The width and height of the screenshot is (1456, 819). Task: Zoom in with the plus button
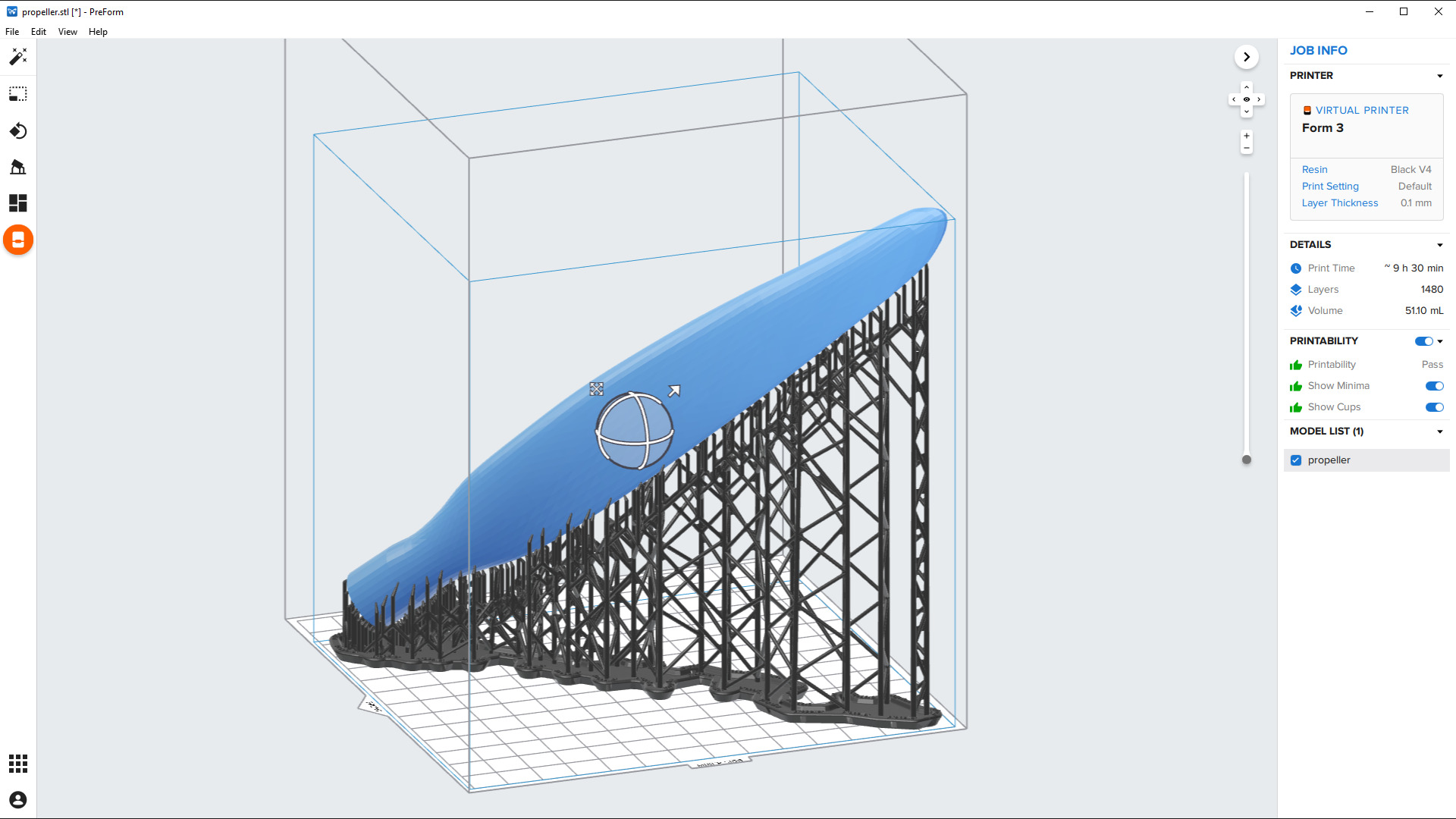[1246, 136]
